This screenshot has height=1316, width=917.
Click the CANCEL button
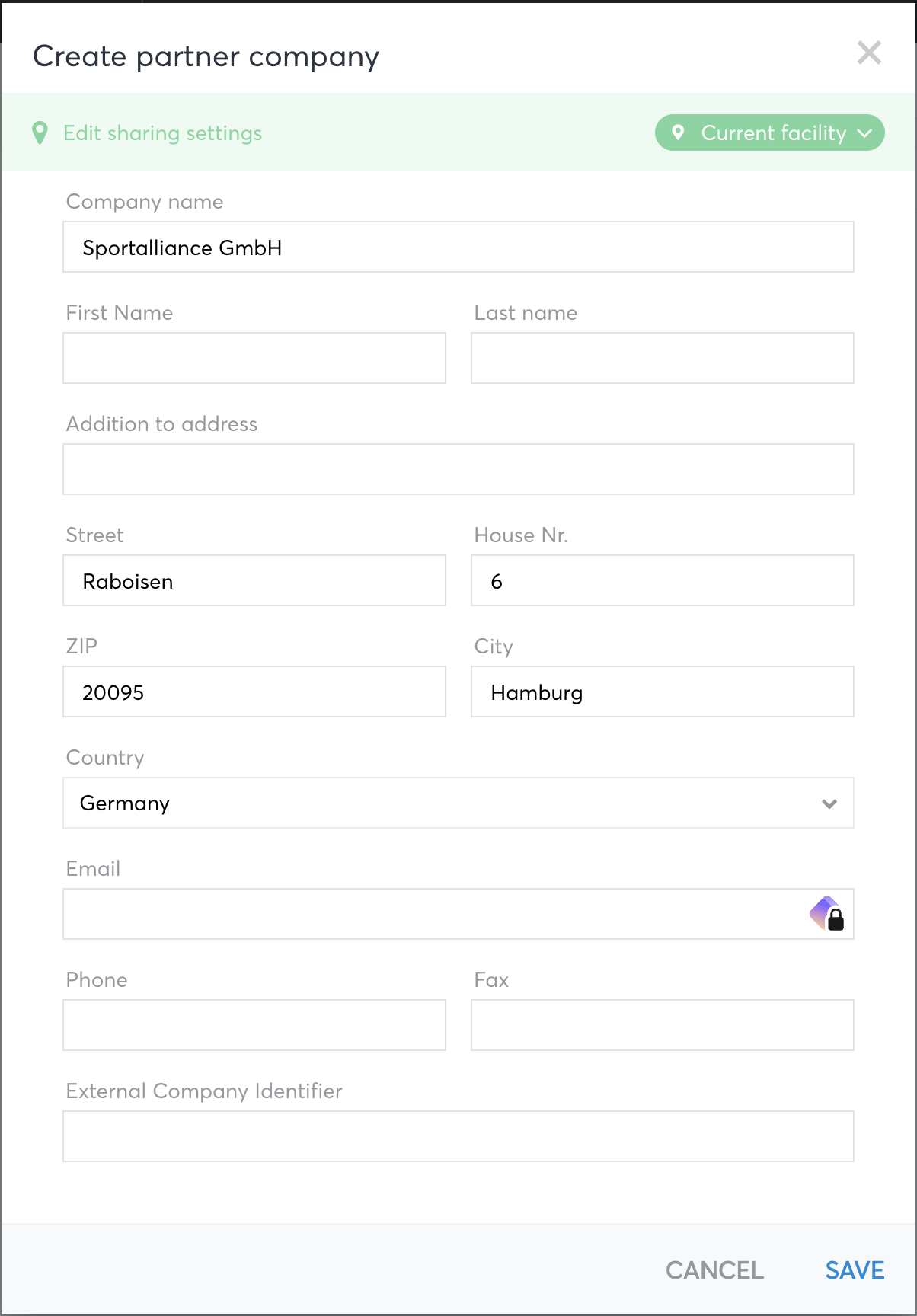coord(714,1270)
